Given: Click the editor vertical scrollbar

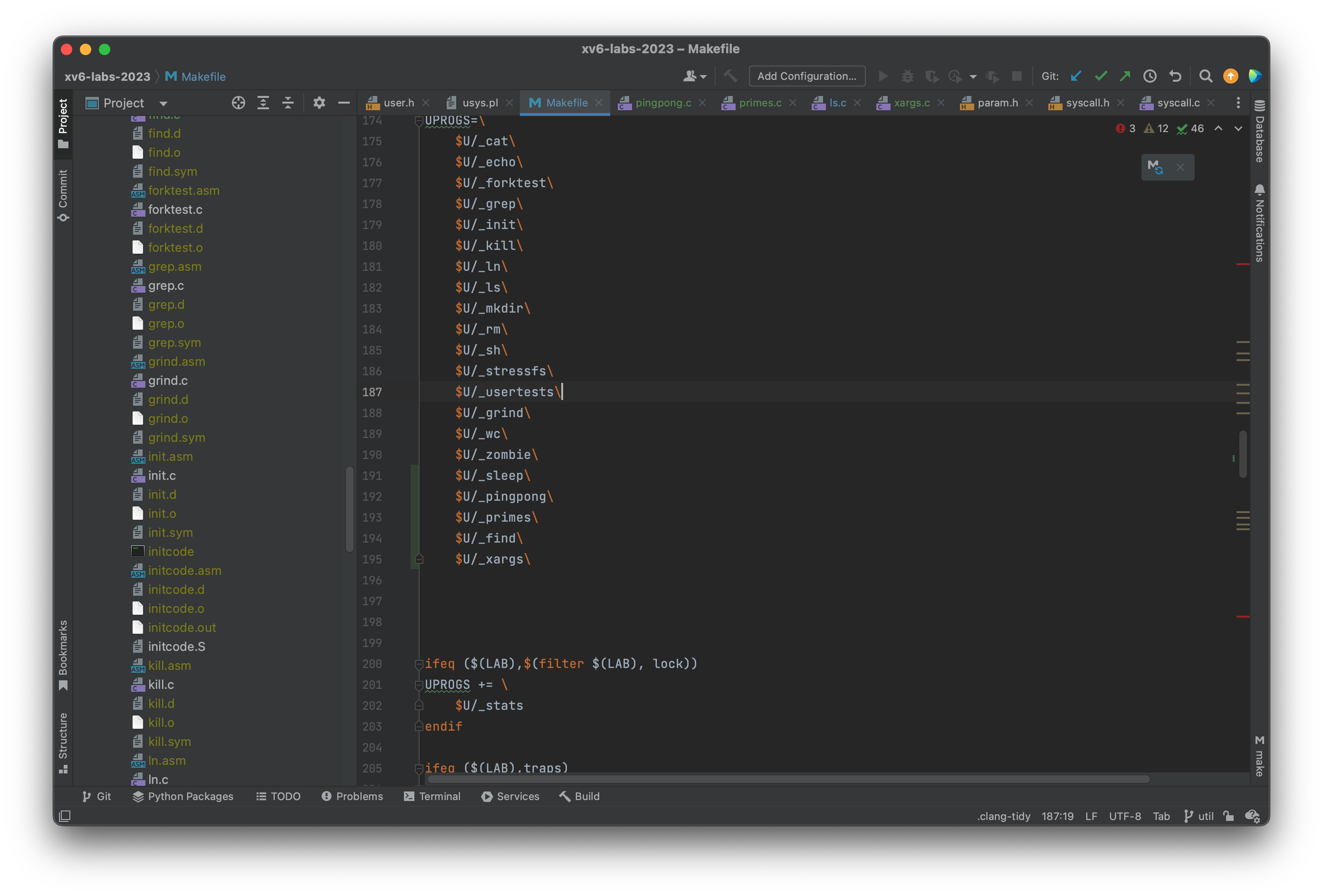Looking at the screenshot, I should 1243,453.
